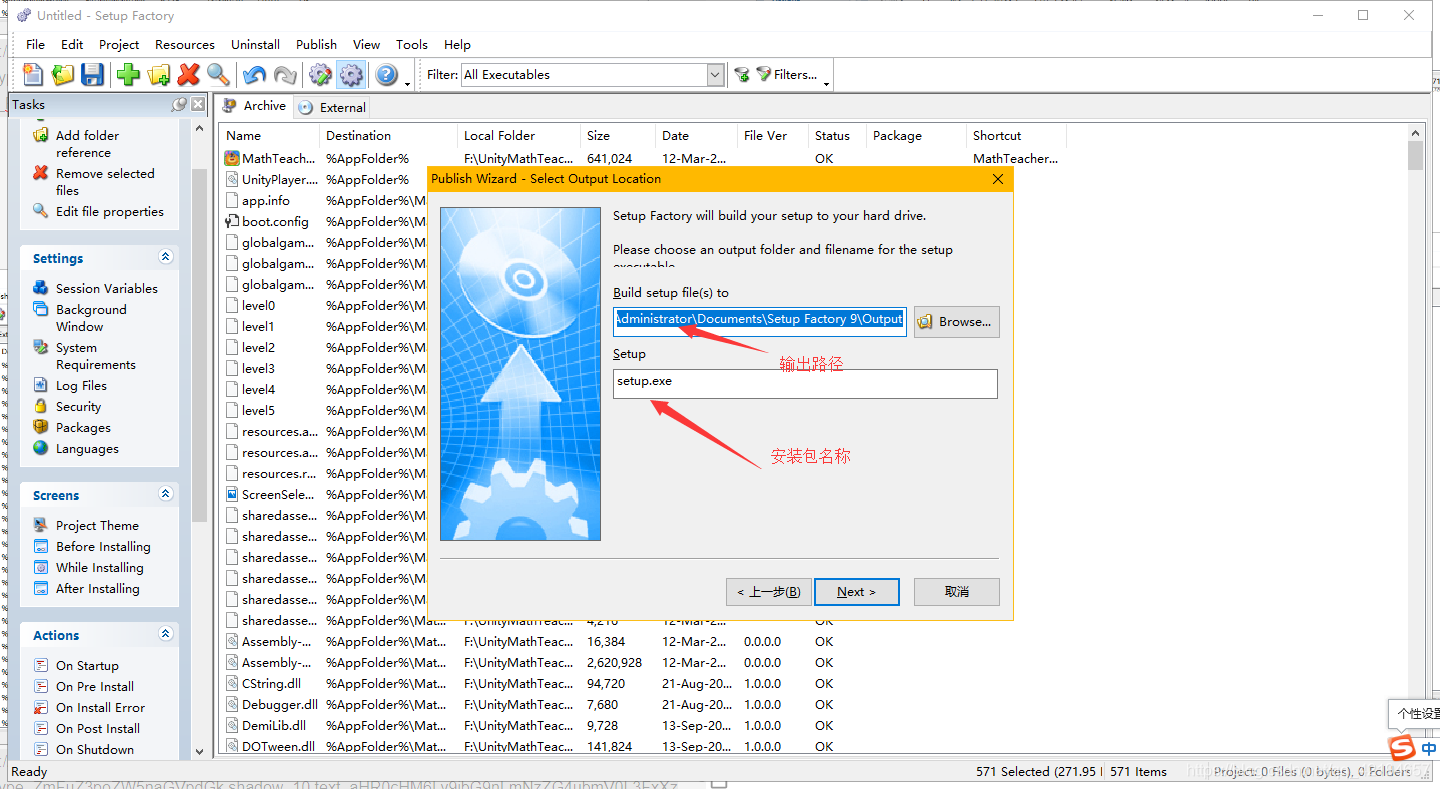Add files with the green plus icon
This screenshot has height=789, width=1440.
tap(128, 74)
